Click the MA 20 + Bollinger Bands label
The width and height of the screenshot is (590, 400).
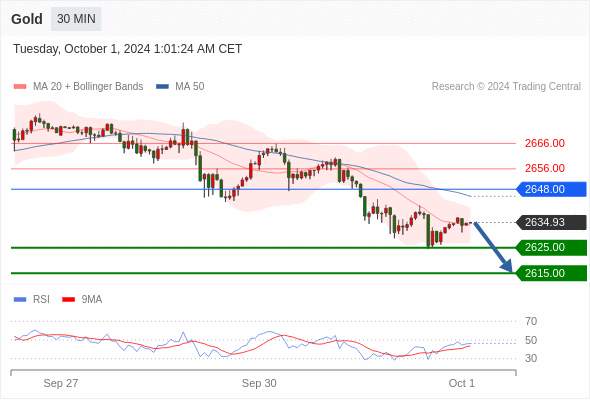(88, 87)
